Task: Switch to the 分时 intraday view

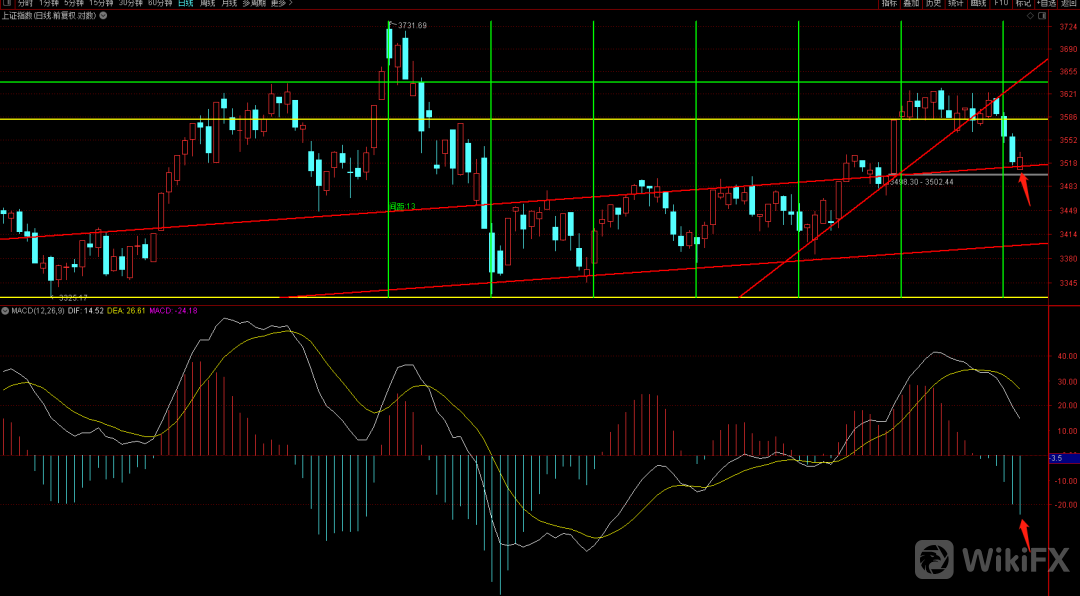Action: 25,4
